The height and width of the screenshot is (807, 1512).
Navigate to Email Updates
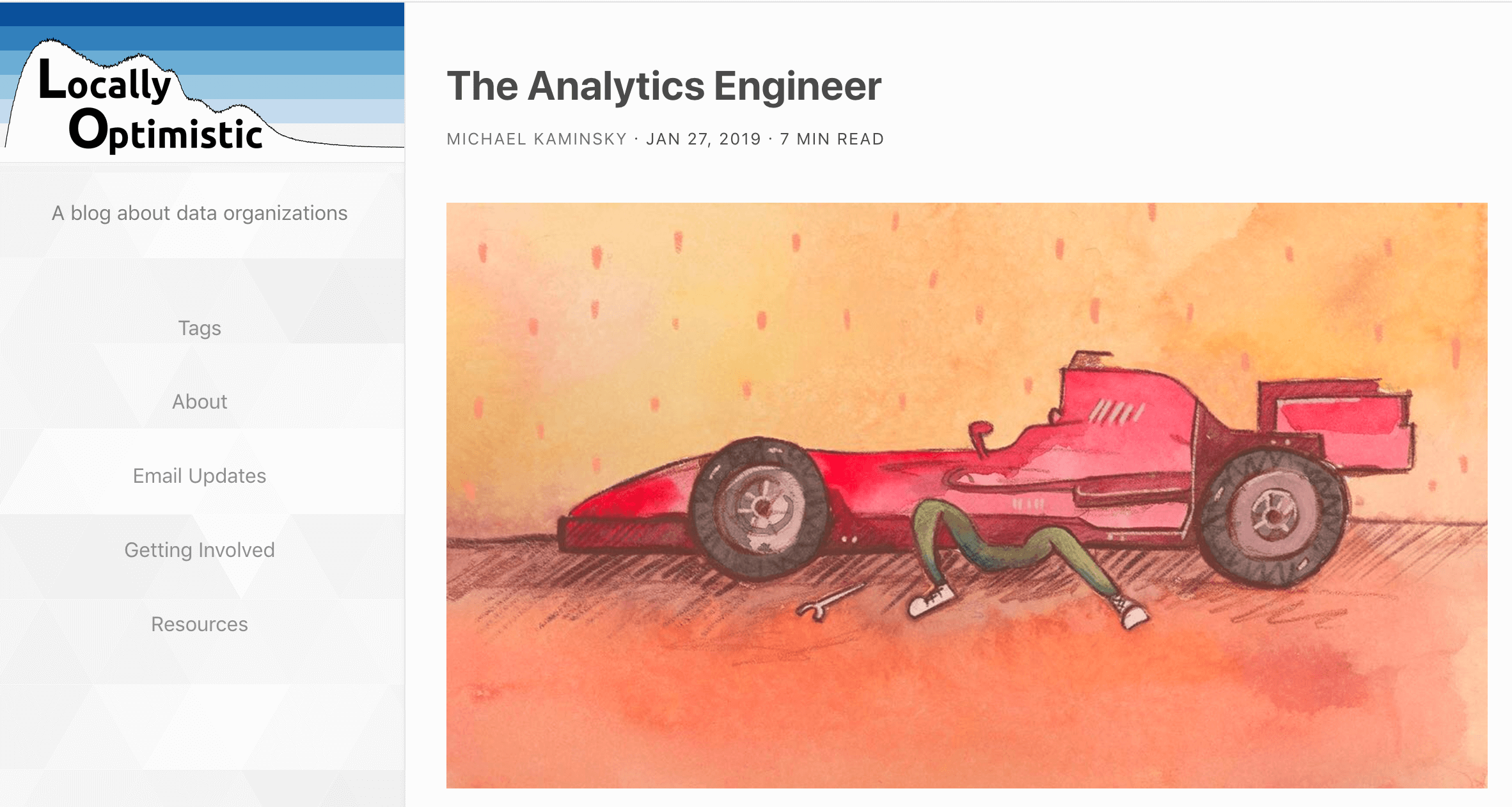(200, 476)
